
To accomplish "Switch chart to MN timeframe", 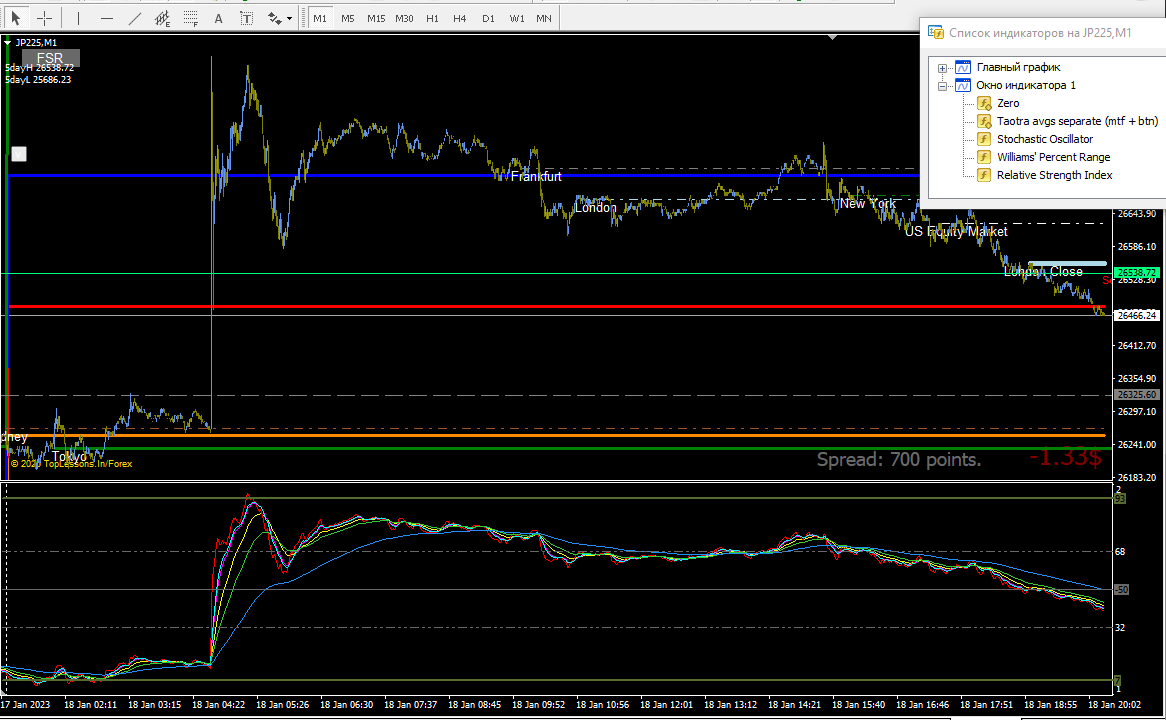I will (544, 18).
